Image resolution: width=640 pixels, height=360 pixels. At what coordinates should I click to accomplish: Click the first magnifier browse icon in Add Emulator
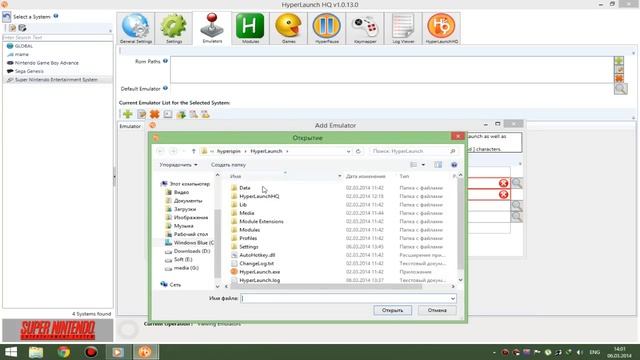click(x=517, y=183)
